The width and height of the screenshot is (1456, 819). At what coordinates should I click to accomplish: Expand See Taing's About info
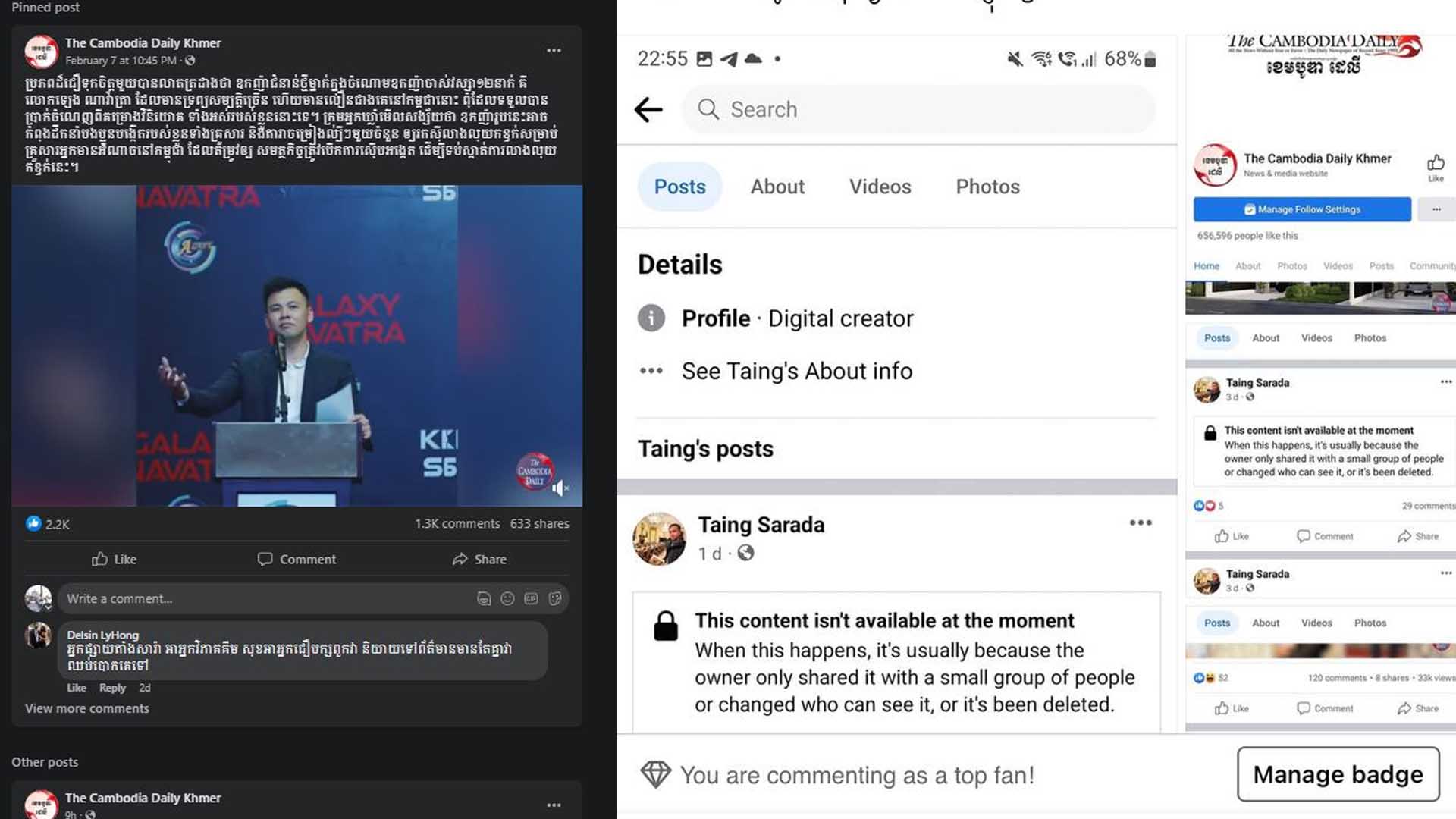coord(796,371)
